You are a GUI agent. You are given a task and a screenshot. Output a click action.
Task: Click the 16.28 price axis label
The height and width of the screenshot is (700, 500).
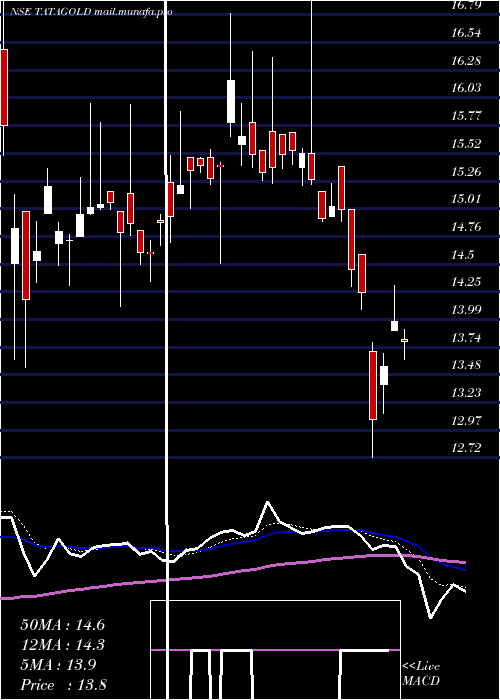click(466, 60)
